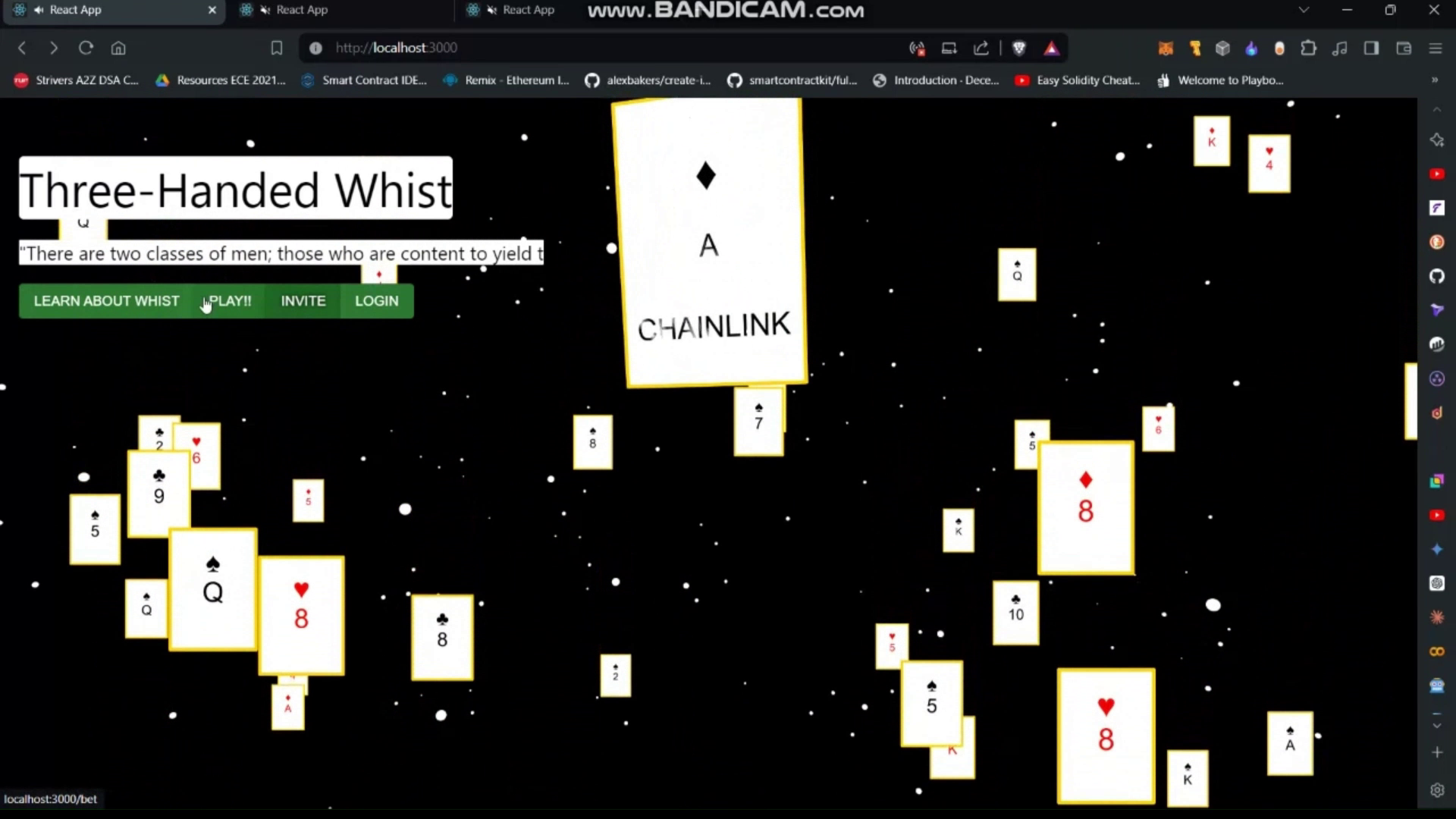Open GitHub in the sidebar
Image resolution: width=1456 pixels, height=819 pixels.
1437,276
